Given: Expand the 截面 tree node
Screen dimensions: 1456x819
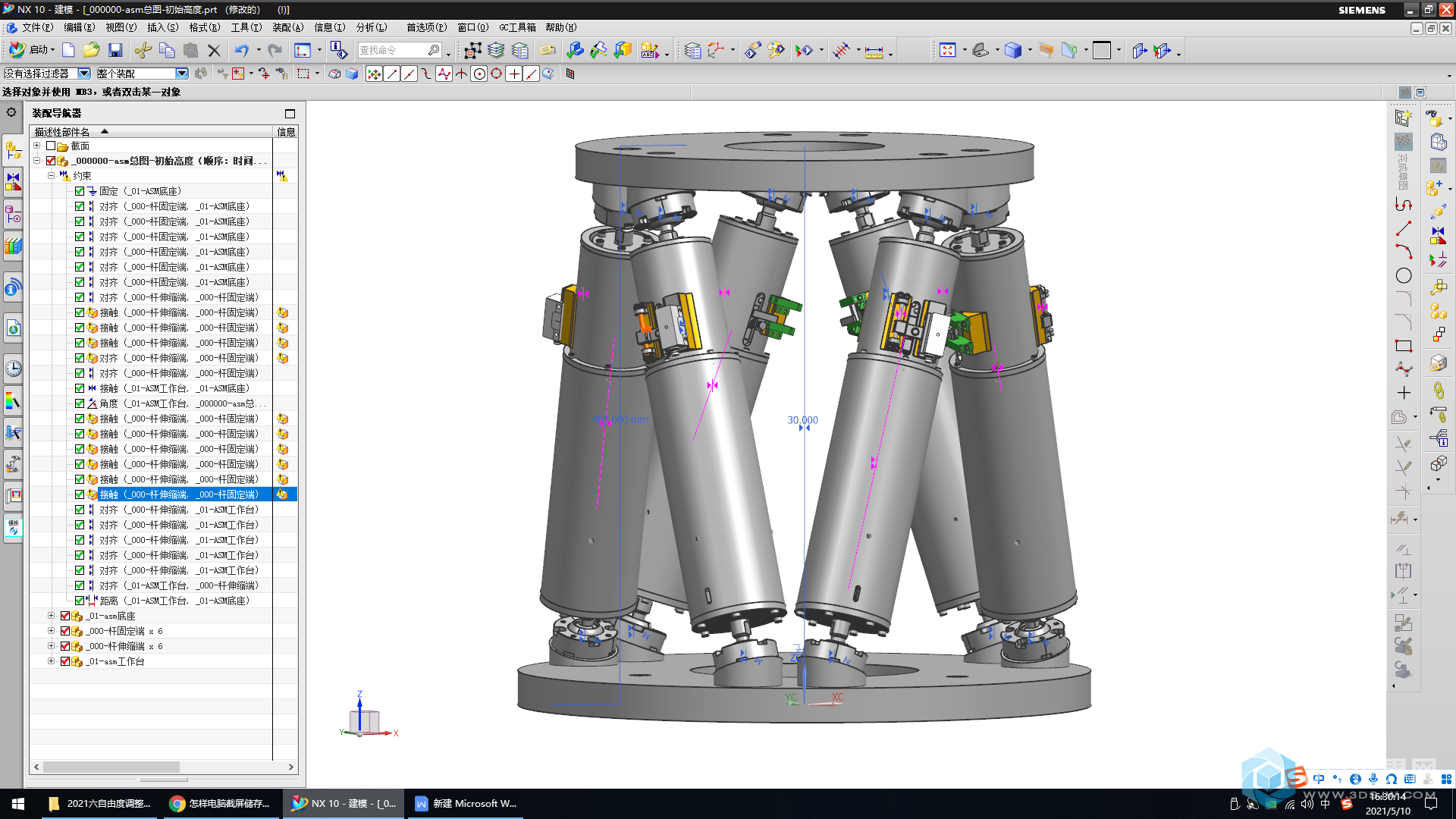Looking at the screenshot, I should click(x=36, y=146).
